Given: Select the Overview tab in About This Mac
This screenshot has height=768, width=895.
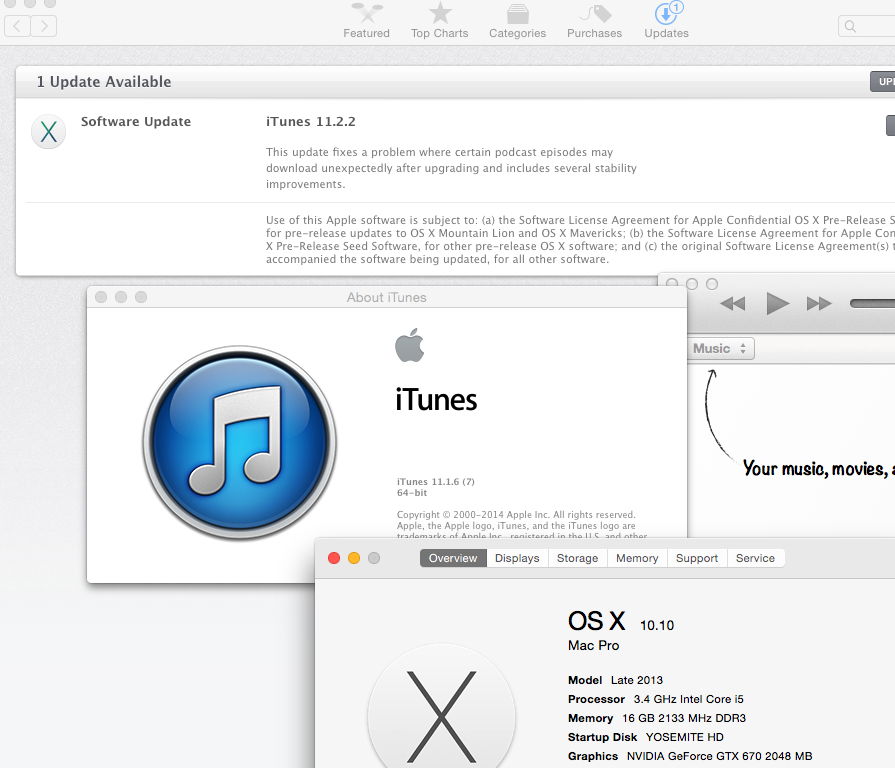Looking at the screenshot, I should pos(453,558).
